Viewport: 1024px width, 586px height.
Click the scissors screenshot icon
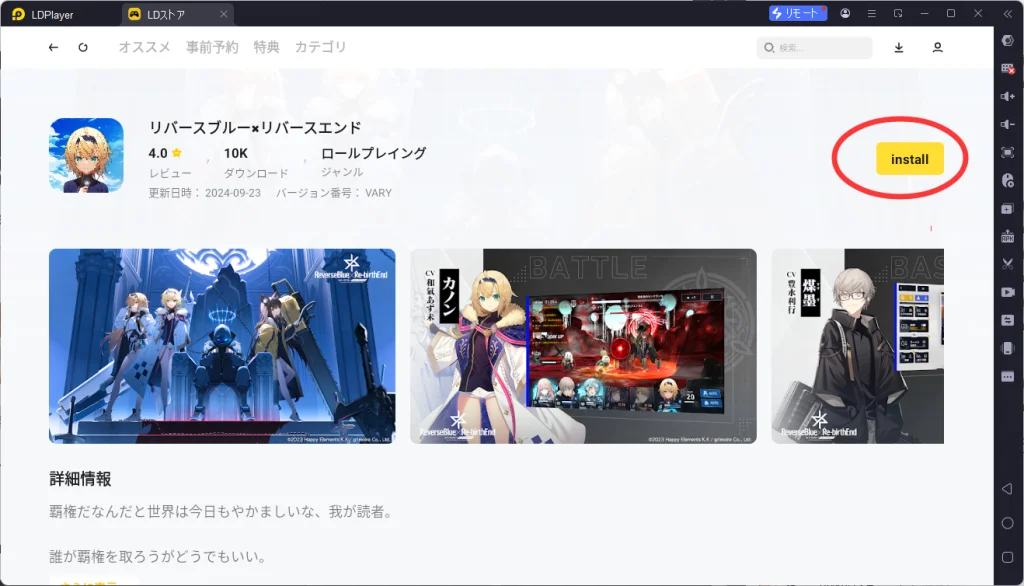pyautogui.click(x=1008, y=264)
